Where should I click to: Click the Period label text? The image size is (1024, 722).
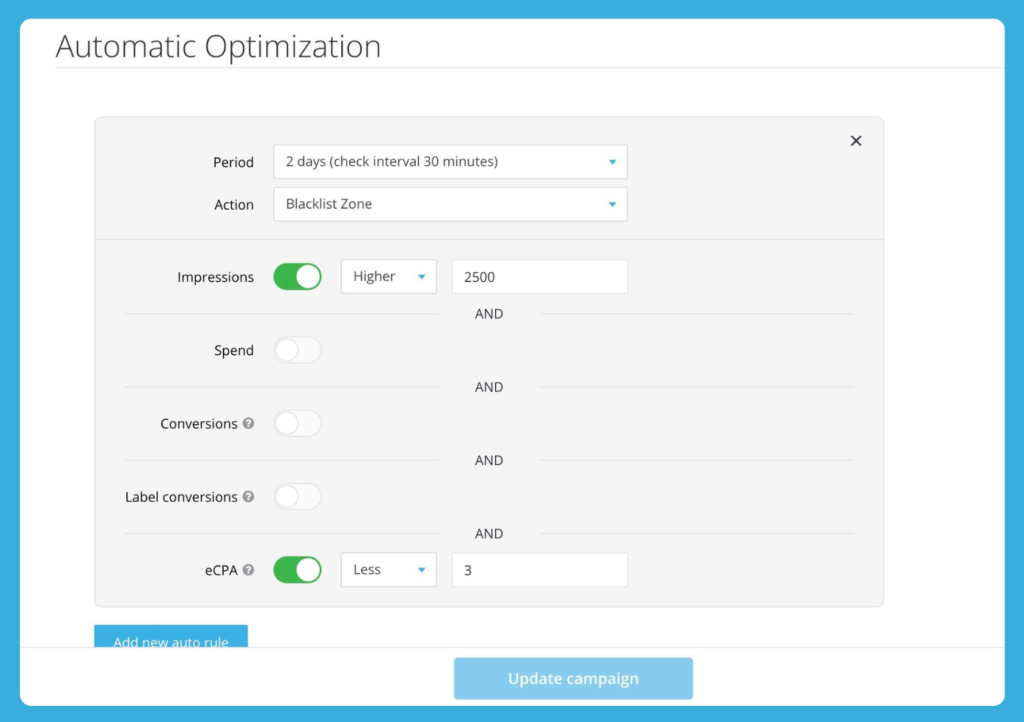(x=233, y=163)
